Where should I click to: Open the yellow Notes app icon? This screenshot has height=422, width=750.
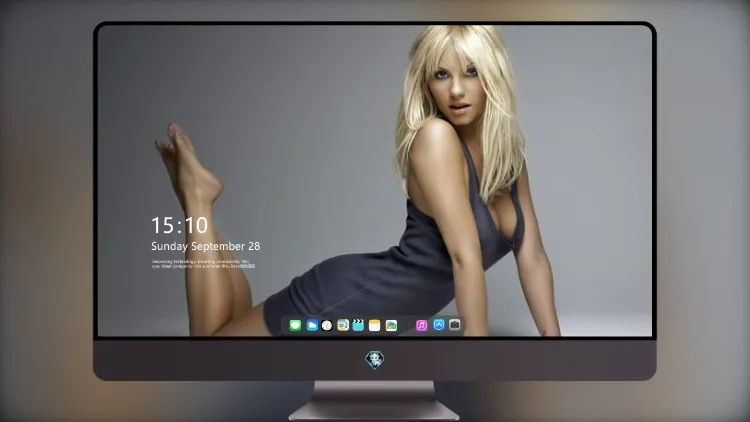[375, 325]
